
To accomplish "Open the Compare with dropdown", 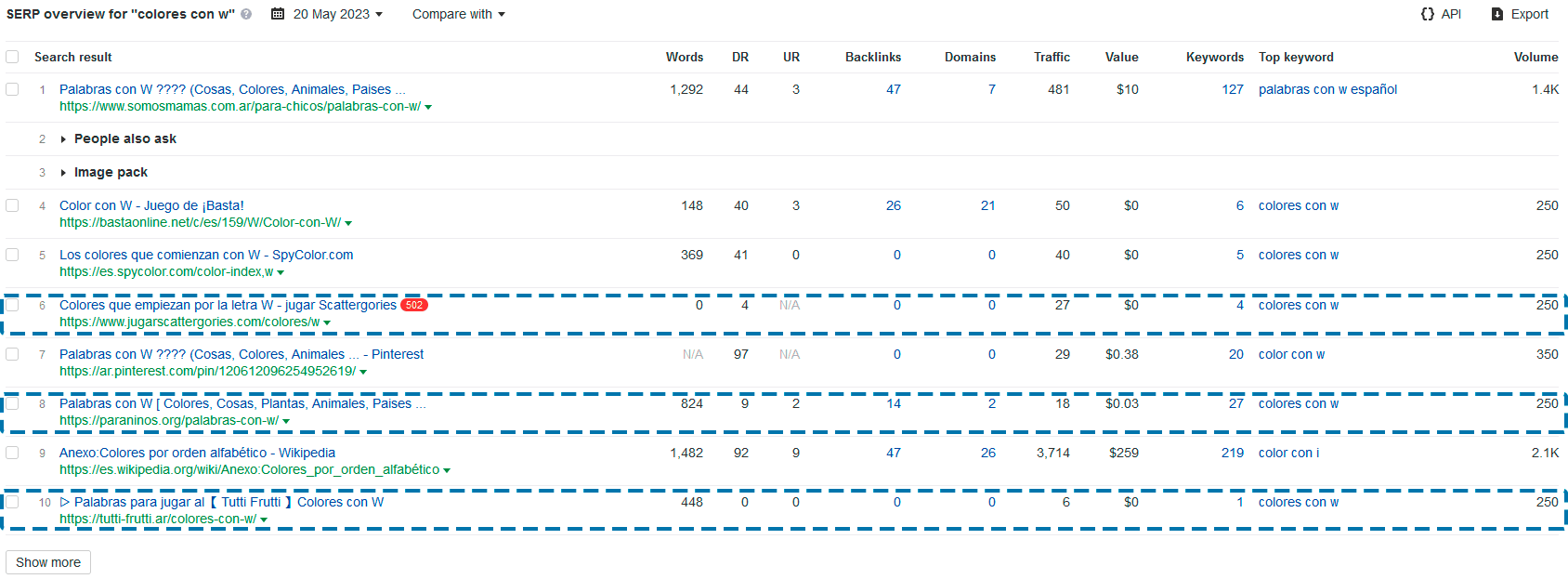I will (458, 14).
